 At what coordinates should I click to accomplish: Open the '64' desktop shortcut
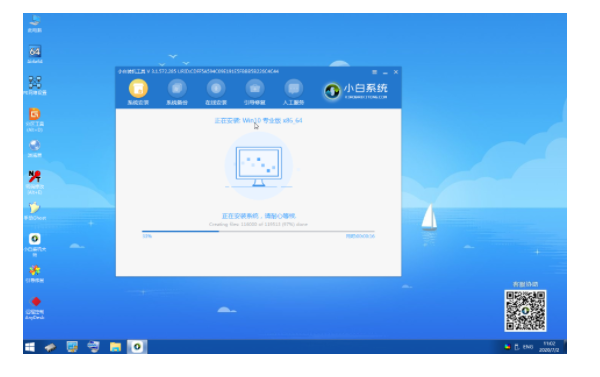pyautogui.click(x=35, y=54)
